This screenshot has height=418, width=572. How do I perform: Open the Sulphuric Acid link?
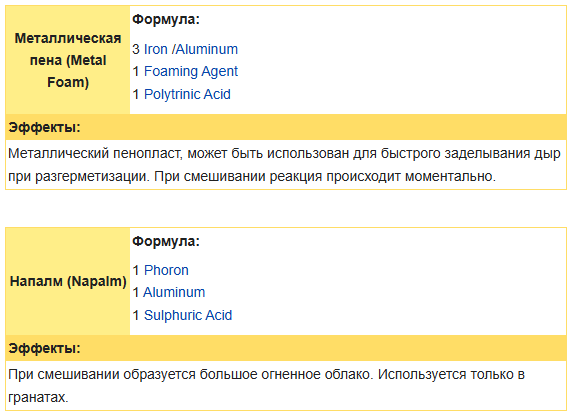(x=188, y=316)
